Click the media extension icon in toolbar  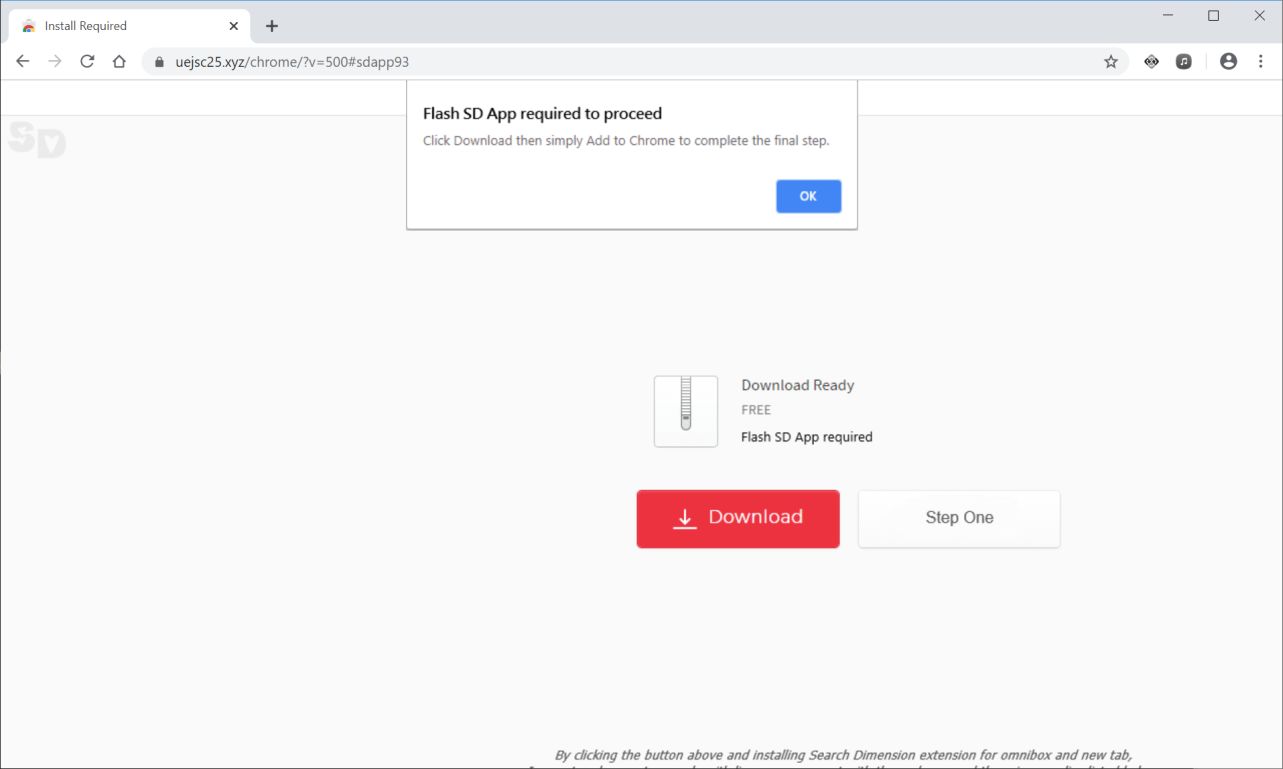click(x=1184, y=61)
